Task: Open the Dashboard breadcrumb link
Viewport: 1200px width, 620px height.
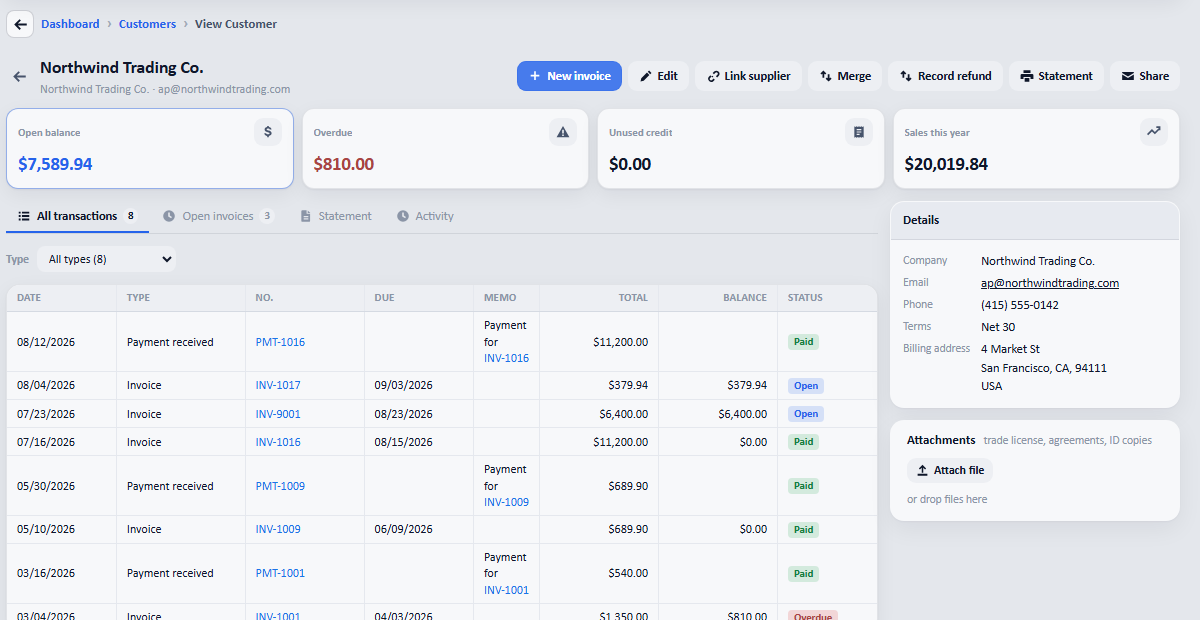Action: click(x=70, y=24)
